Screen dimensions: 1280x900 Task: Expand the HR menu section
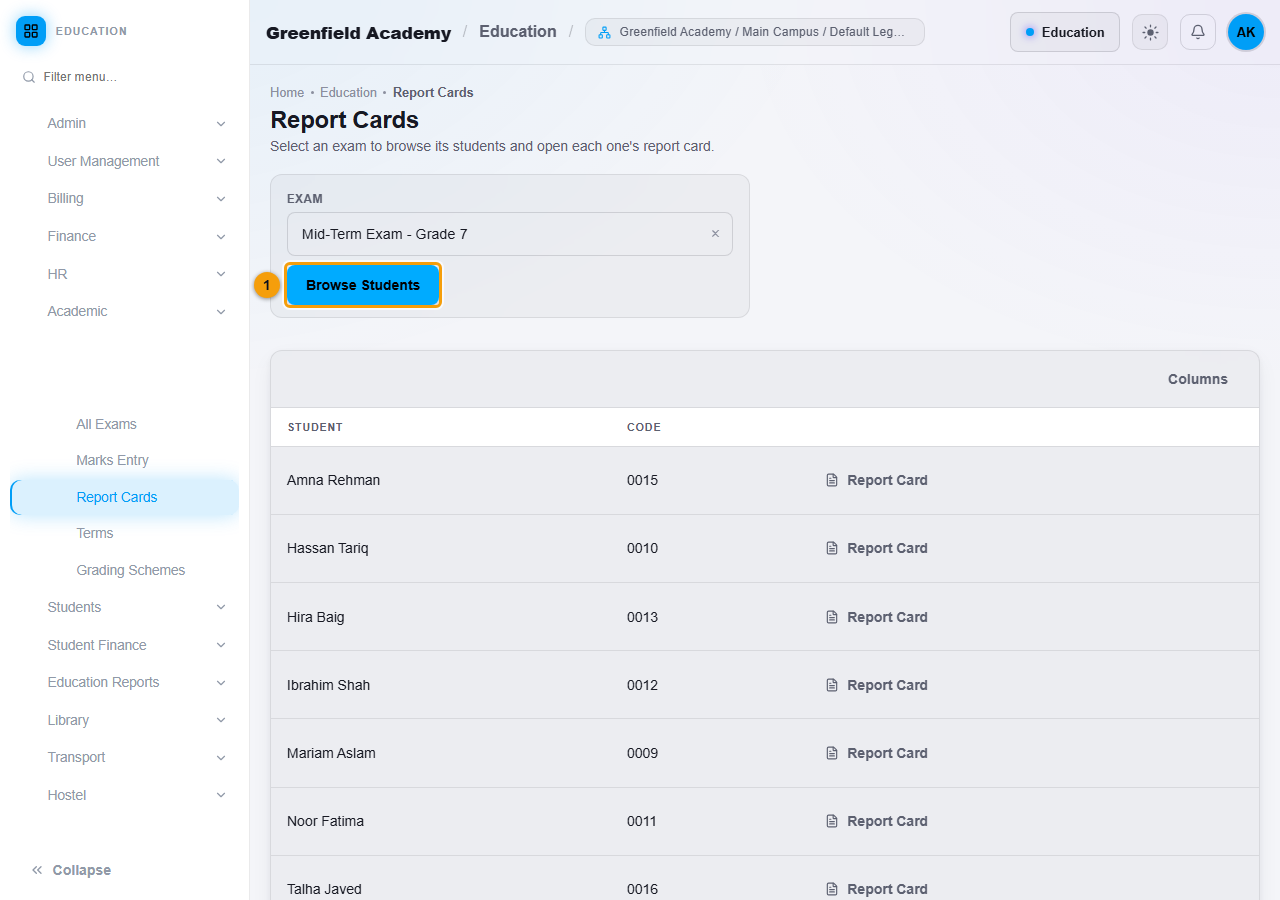click(125, 274)
